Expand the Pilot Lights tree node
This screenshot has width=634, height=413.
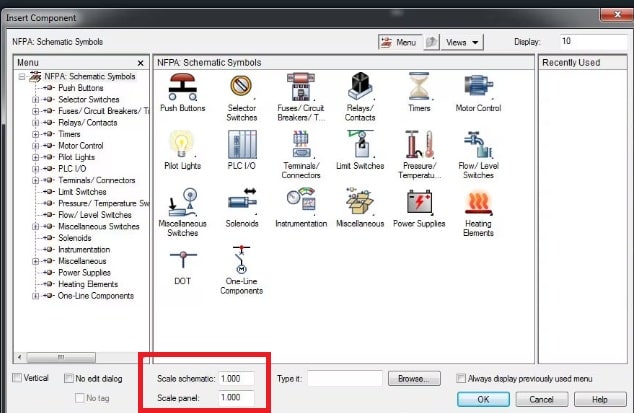(x=36, y=157)
